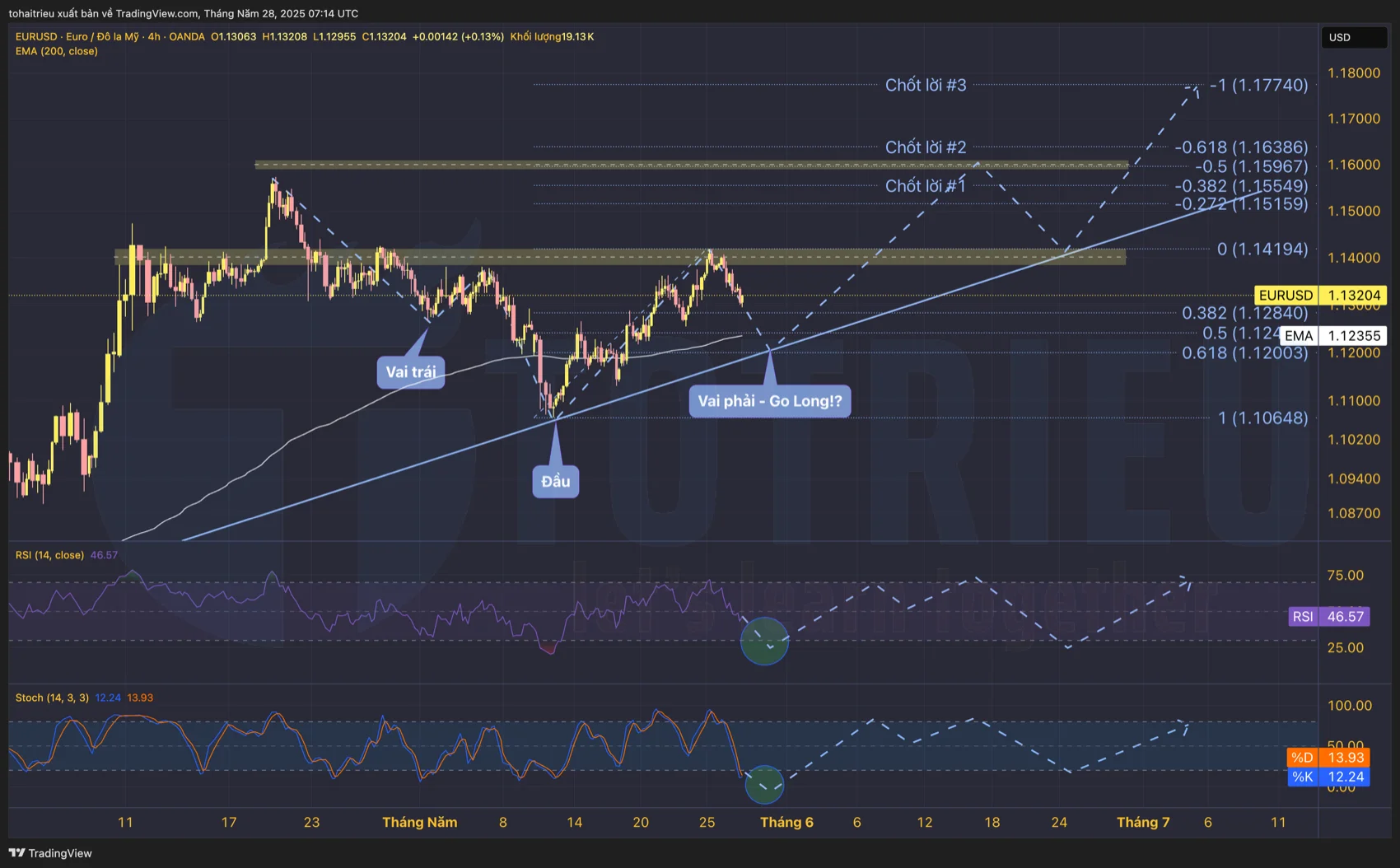Viewport: 1400px width, 868px height.
Task: Click the 'Tháng Năm' date on time axis
Action: pyautogui.click(x=420, y=822)
